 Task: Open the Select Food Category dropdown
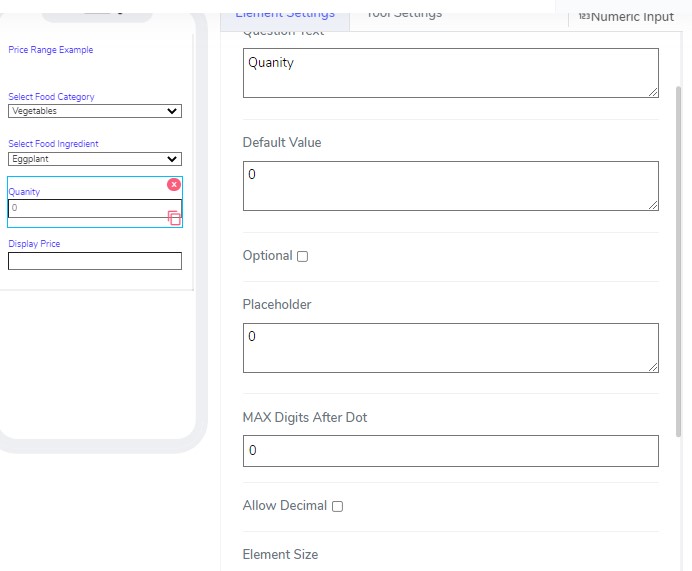click(x=95, y=111)
